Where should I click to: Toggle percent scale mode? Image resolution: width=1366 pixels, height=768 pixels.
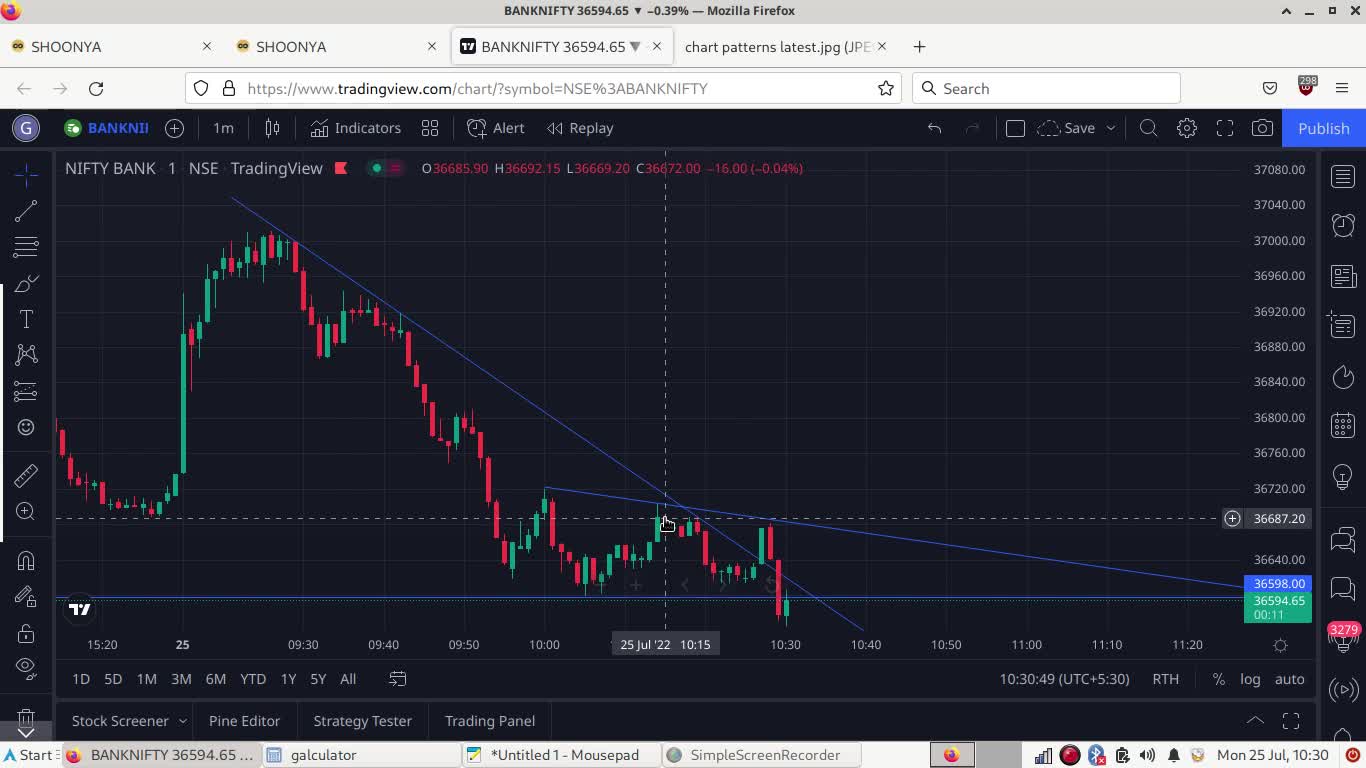tap(1218, 679)
